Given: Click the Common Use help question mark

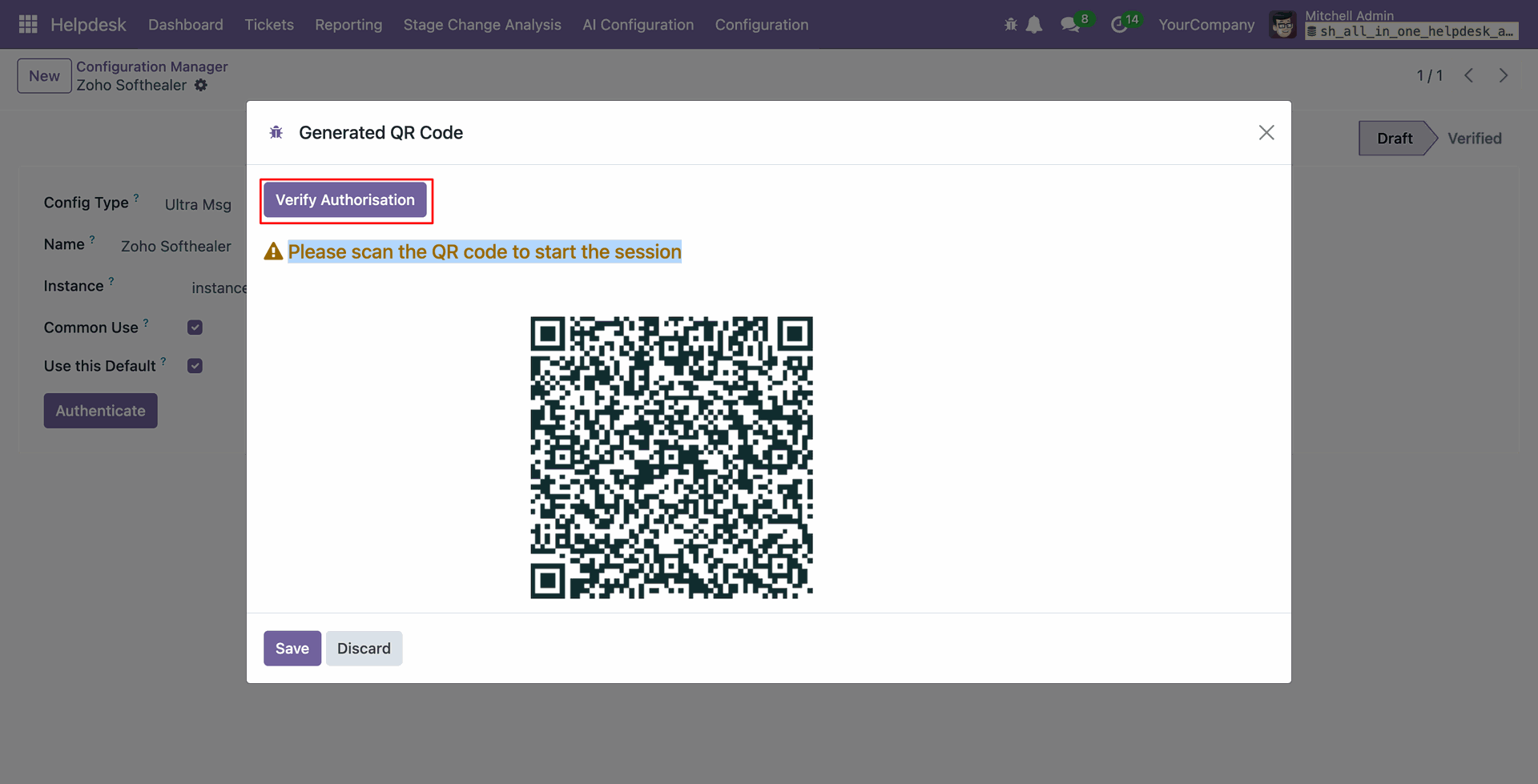Looking at the screenshot, I should [x=146, y=322].
